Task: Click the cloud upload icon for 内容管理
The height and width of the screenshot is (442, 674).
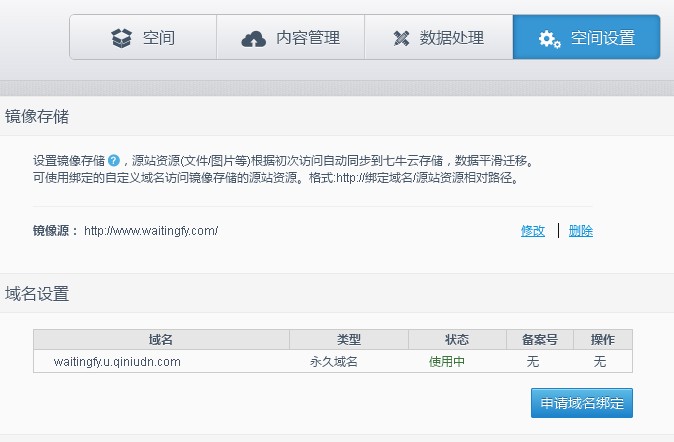Action: coord(254,39)
